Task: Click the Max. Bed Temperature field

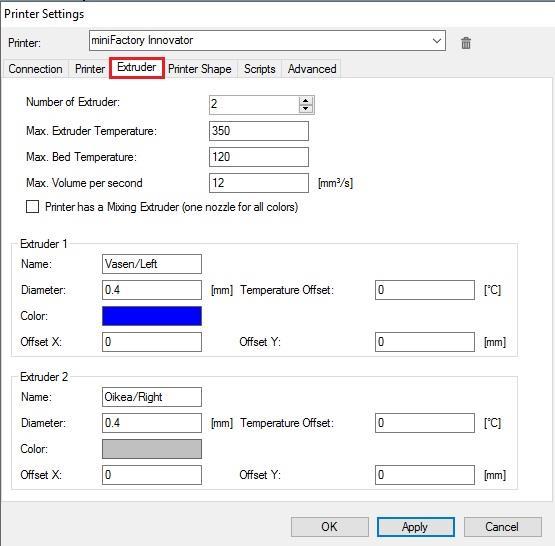Action: click(259, 157)
